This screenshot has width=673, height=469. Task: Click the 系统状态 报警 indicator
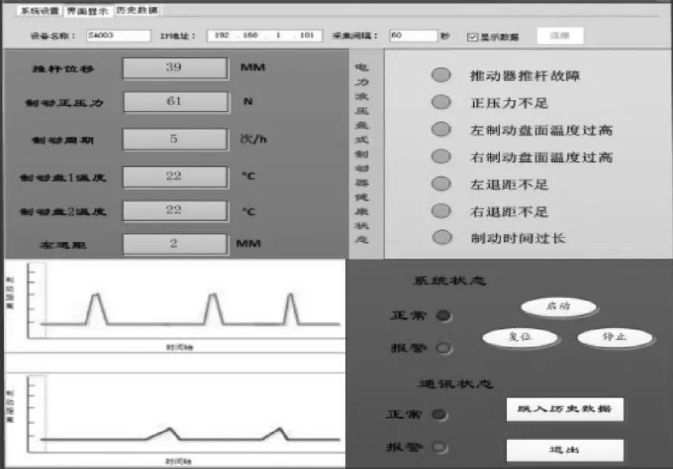(x=445, y=348)
